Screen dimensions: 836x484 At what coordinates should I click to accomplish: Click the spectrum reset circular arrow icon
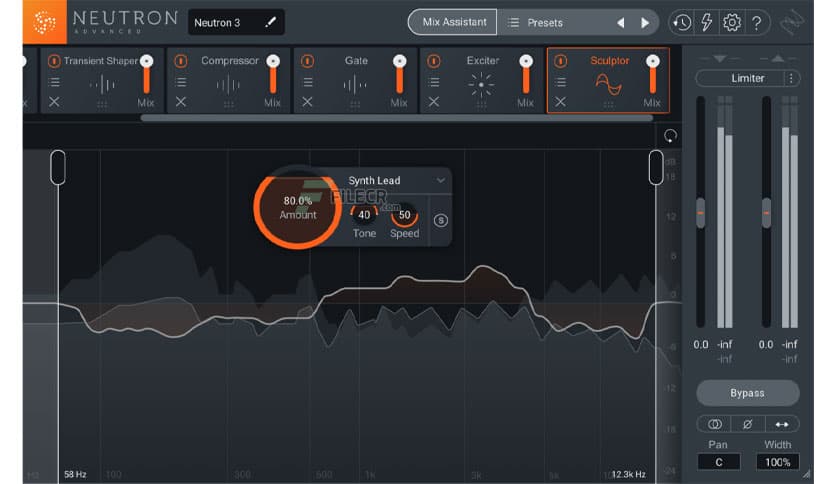pyautogui.click(x=670, y=136)
